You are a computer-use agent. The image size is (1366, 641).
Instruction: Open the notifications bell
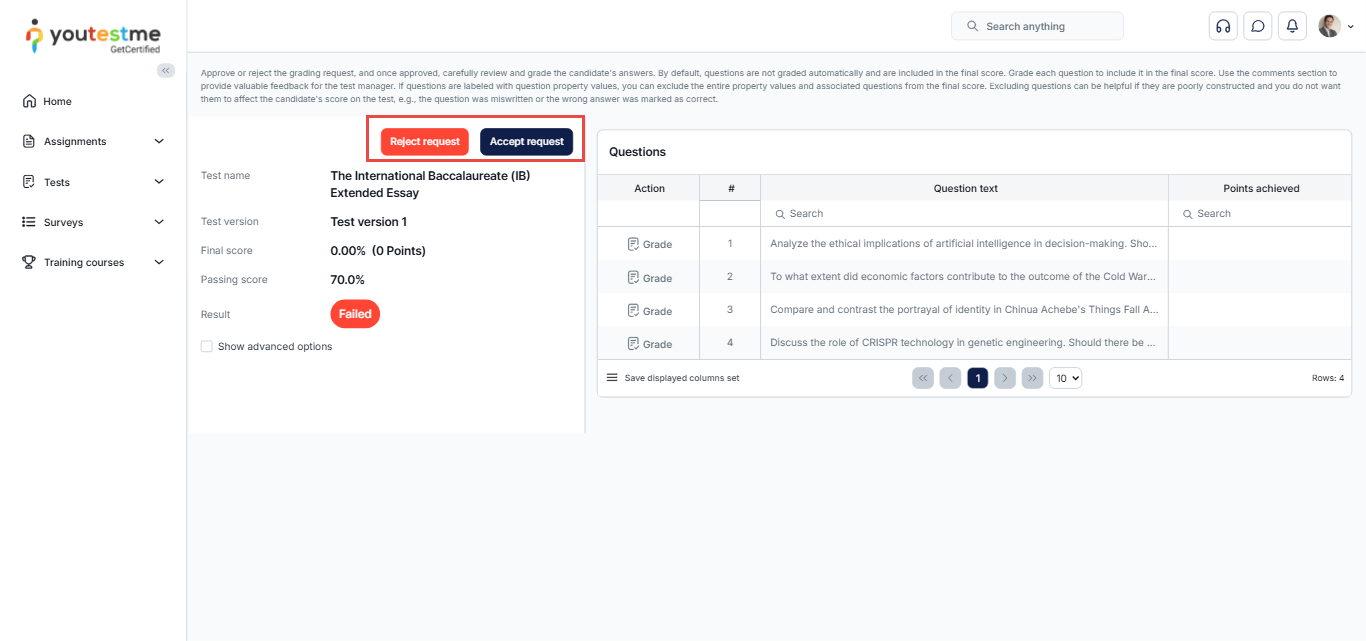(1292, 26)
